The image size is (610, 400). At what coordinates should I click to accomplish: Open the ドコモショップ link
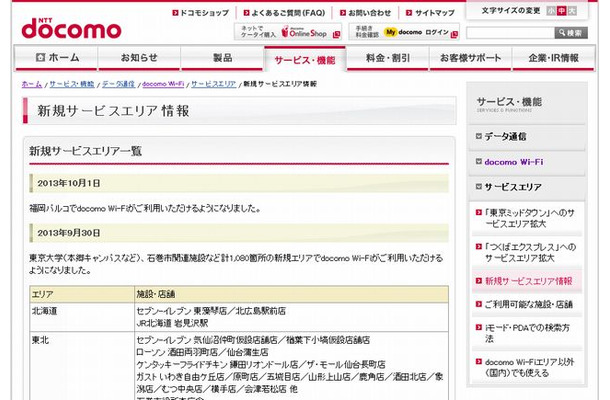(201, 13)
